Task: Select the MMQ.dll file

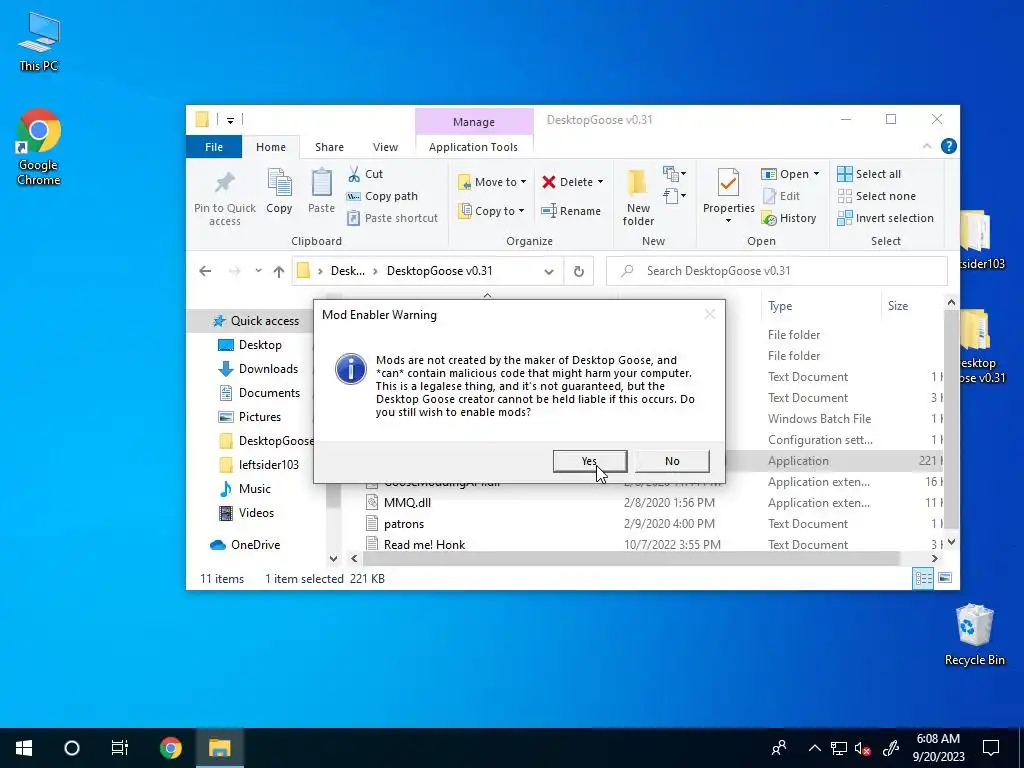Action: click(407, 503)
